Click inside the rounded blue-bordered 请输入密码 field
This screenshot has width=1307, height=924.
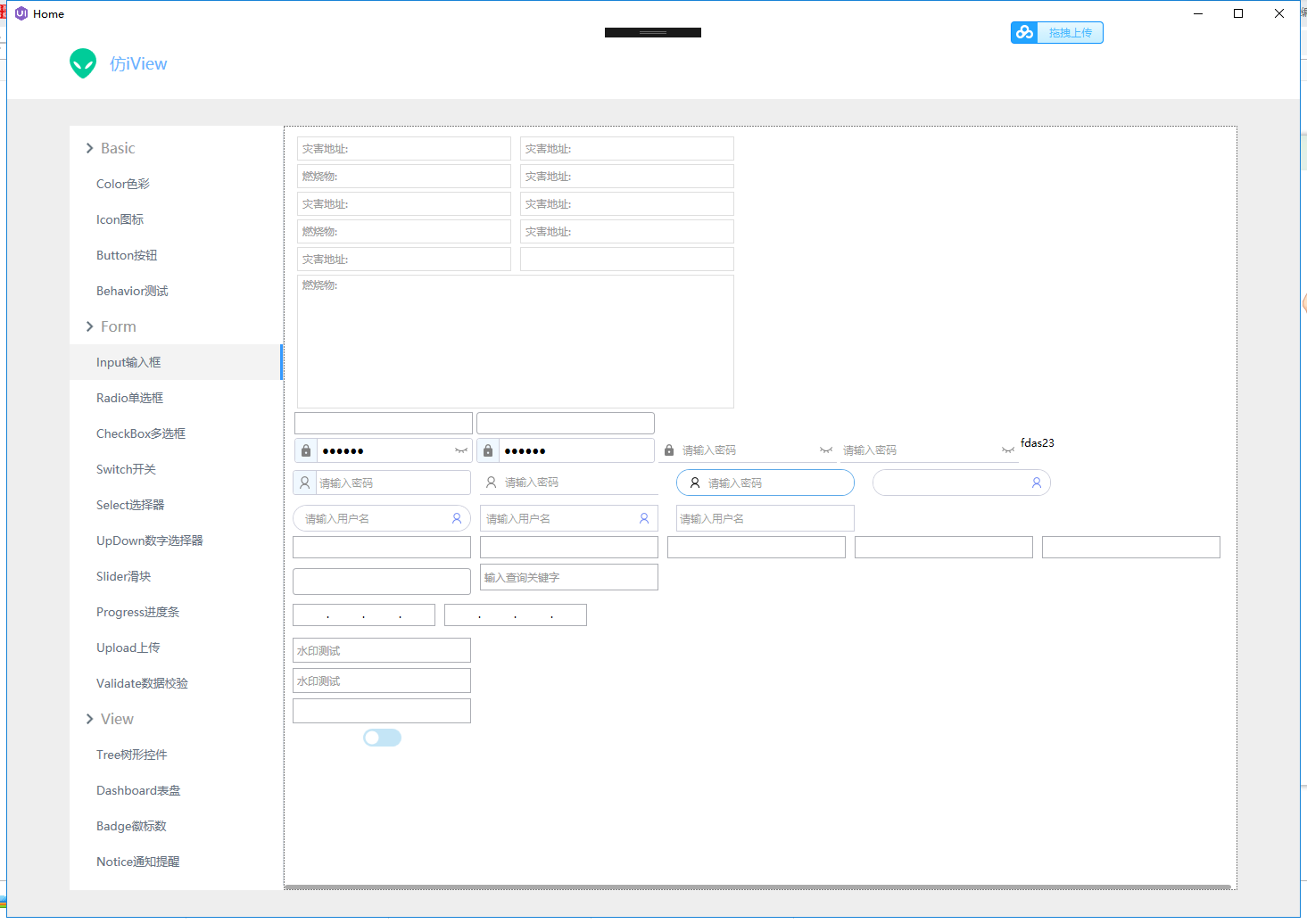(x=765, y=483)
